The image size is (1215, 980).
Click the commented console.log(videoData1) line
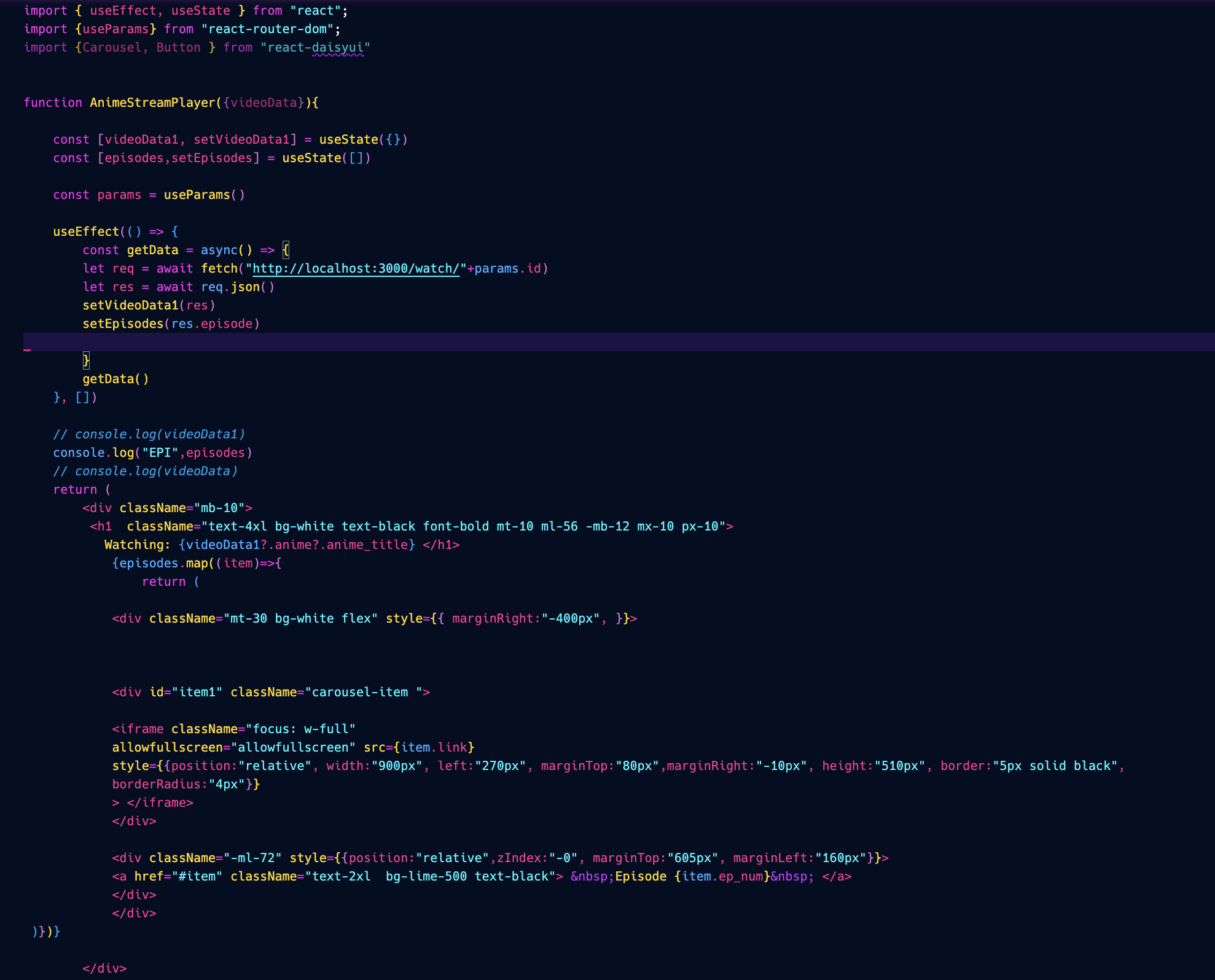[x=149, y=434]
